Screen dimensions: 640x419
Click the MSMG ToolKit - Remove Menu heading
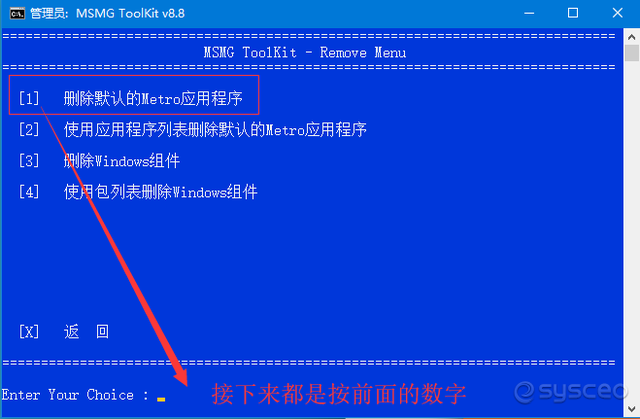[x=304, y=53]
